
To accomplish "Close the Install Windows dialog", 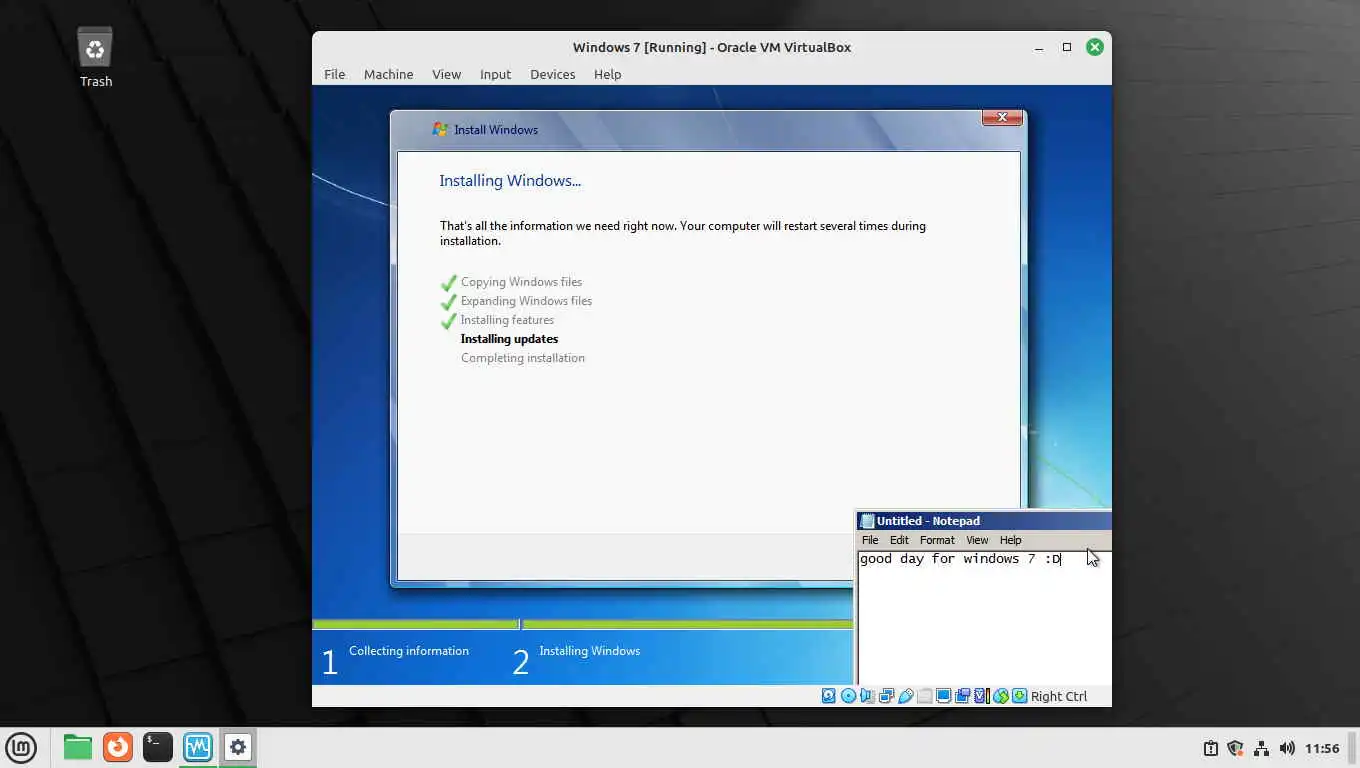I will pyautogui.click(x=1002, y=118).
